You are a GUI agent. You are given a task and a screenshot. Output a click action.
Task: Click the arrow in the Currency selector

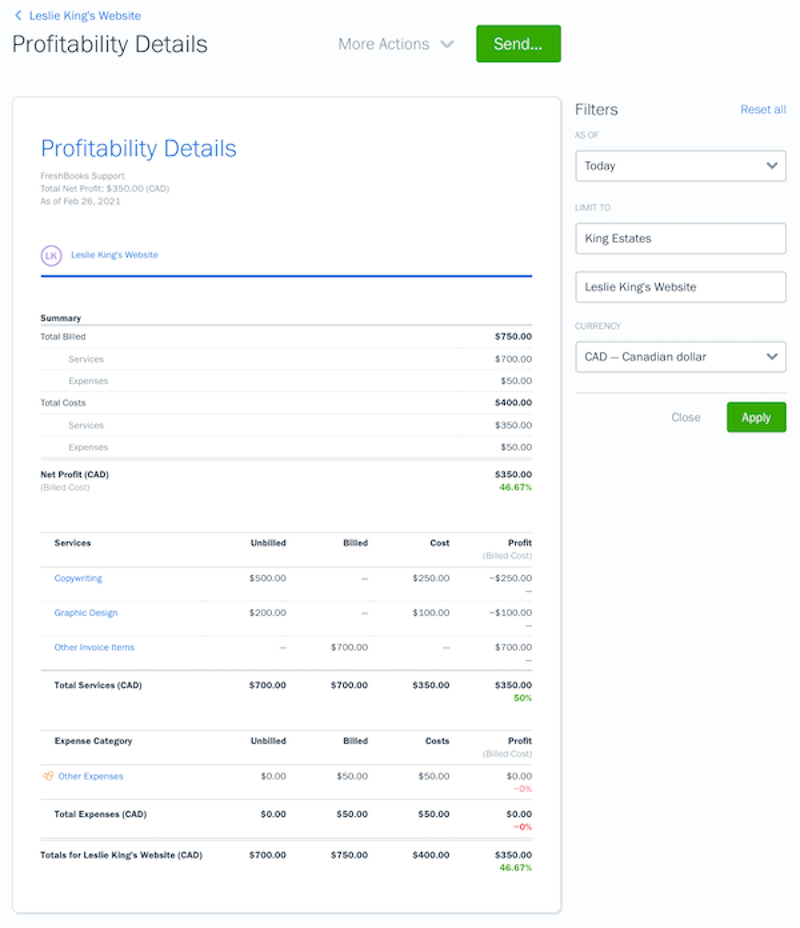coord(771,357)
